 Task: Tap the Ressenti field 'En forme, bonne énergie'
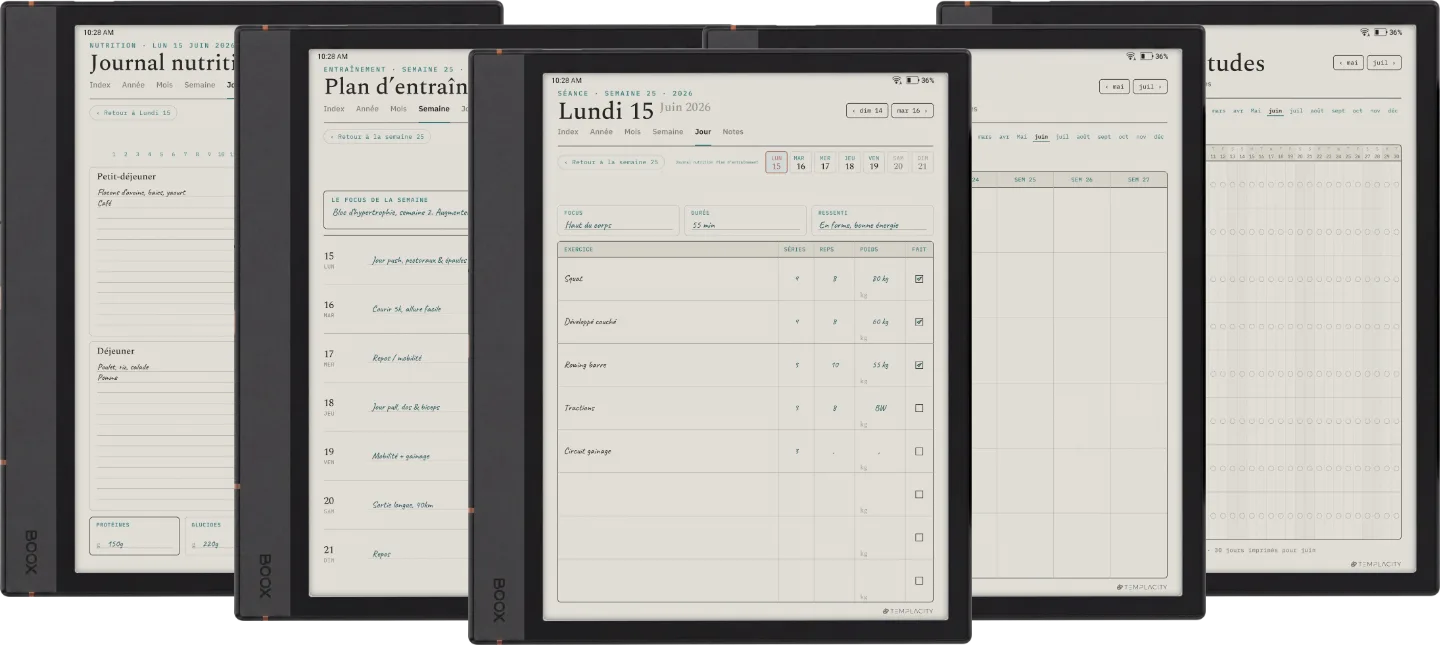872,220
